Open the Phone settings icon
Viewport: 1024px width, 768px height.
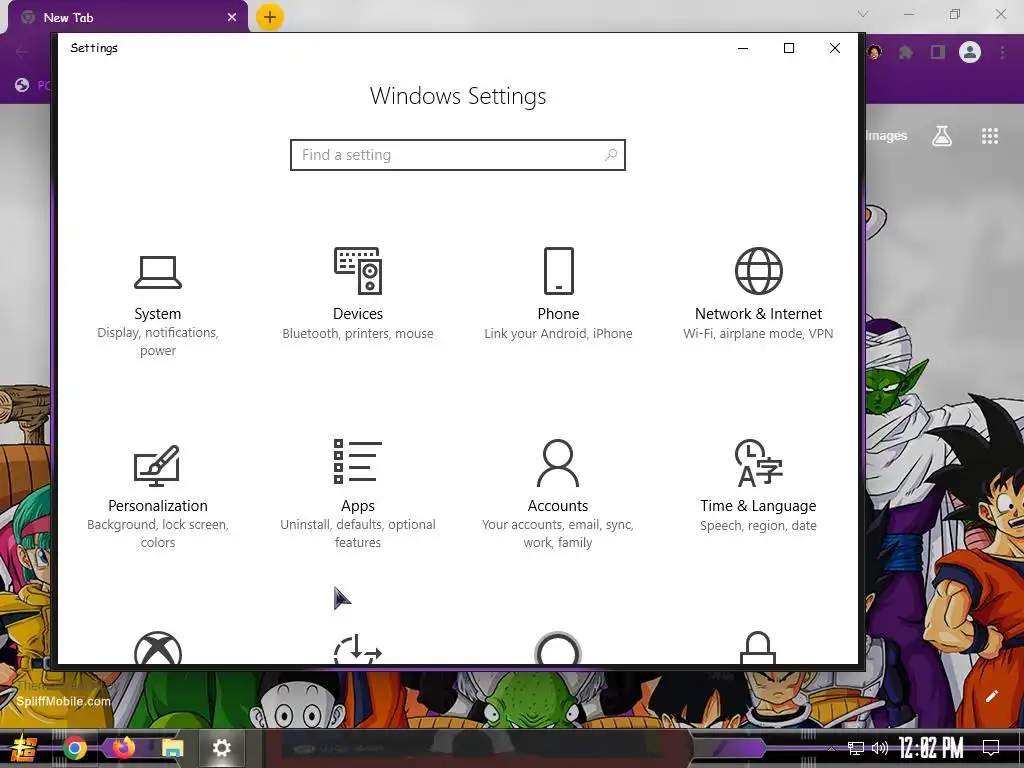coord(558,270)
